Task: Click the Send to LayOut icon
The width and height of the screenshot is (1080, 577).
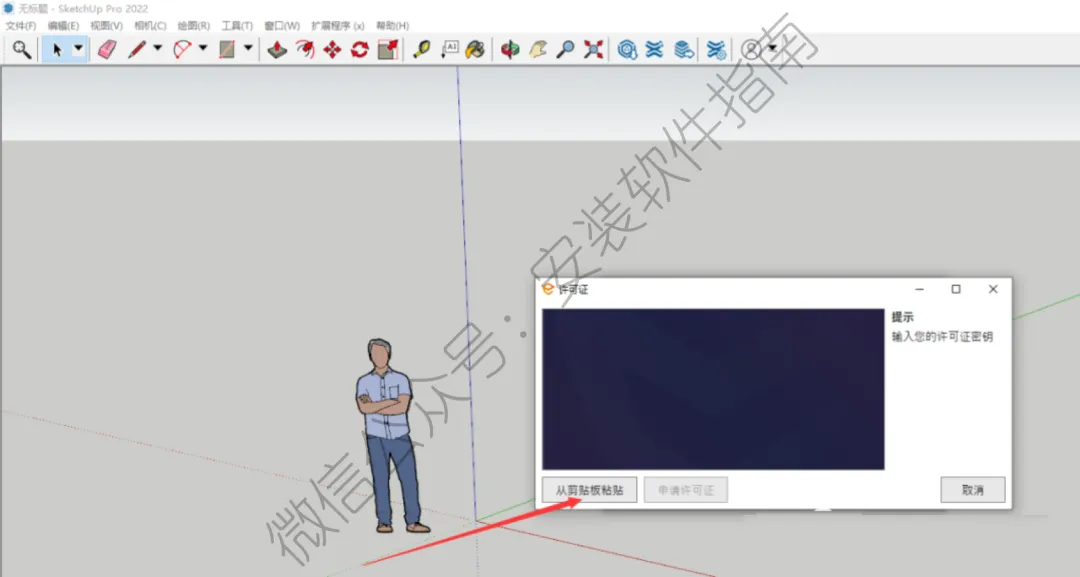Action: (683, 50)
